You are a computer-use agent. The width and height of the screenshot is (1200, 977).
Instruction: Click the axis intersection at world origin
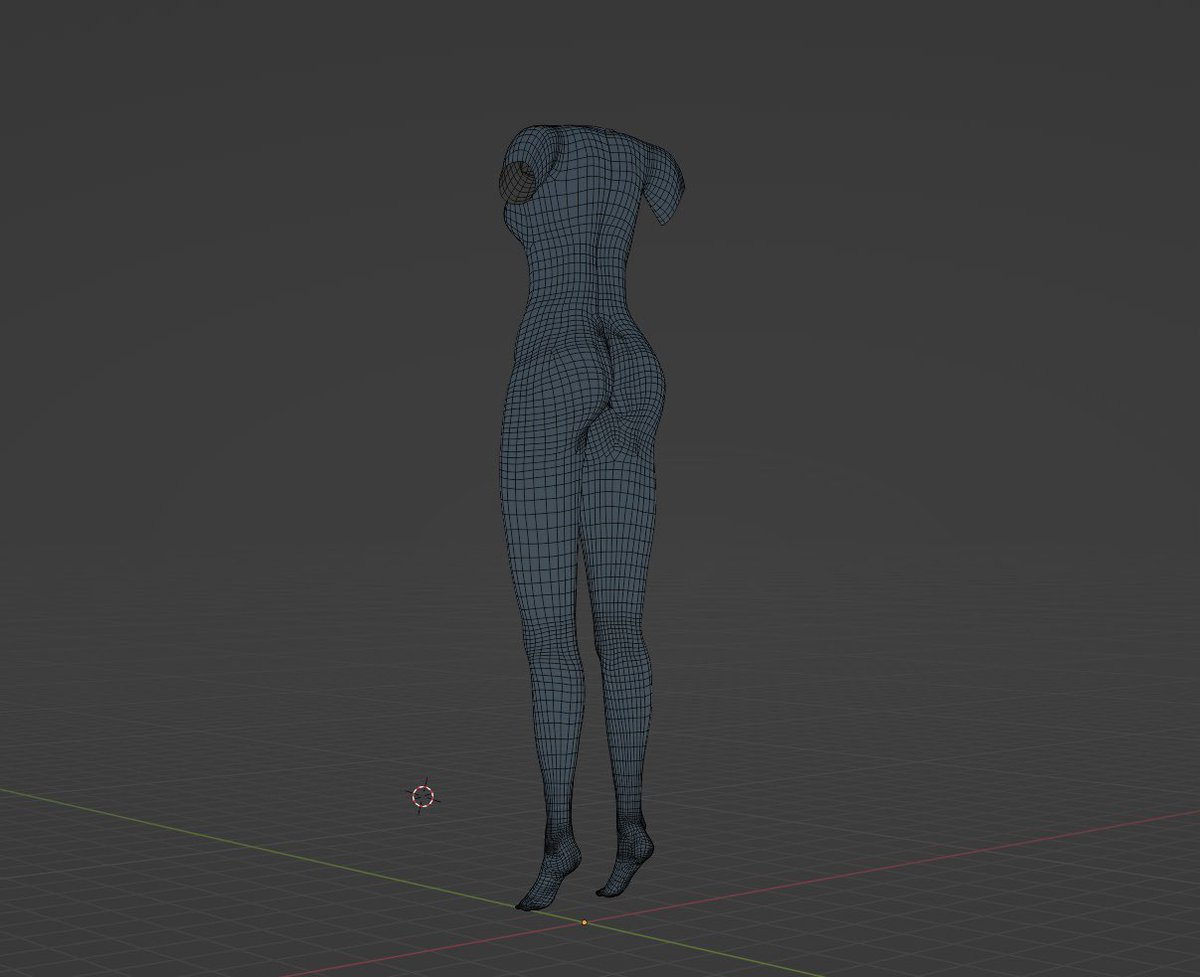(x=583, y=922)
